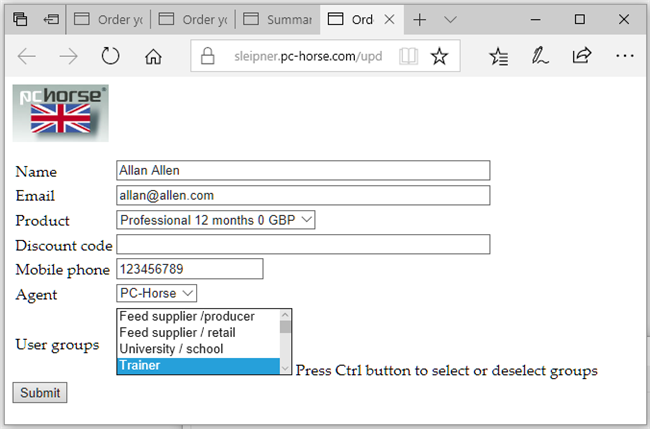Screen dimensions: 650x429
Task: Refresh the current page
Action: [110, 56]
